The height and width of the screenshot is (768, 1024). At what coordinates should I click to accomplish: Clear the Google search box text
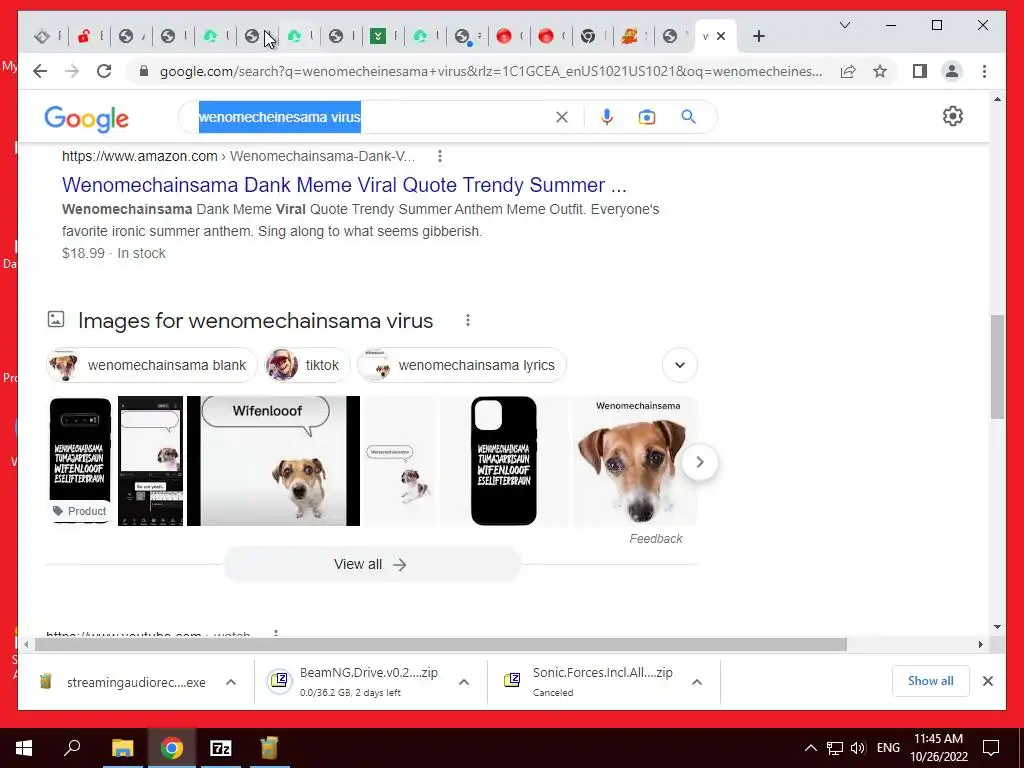(x=562, y=117)
